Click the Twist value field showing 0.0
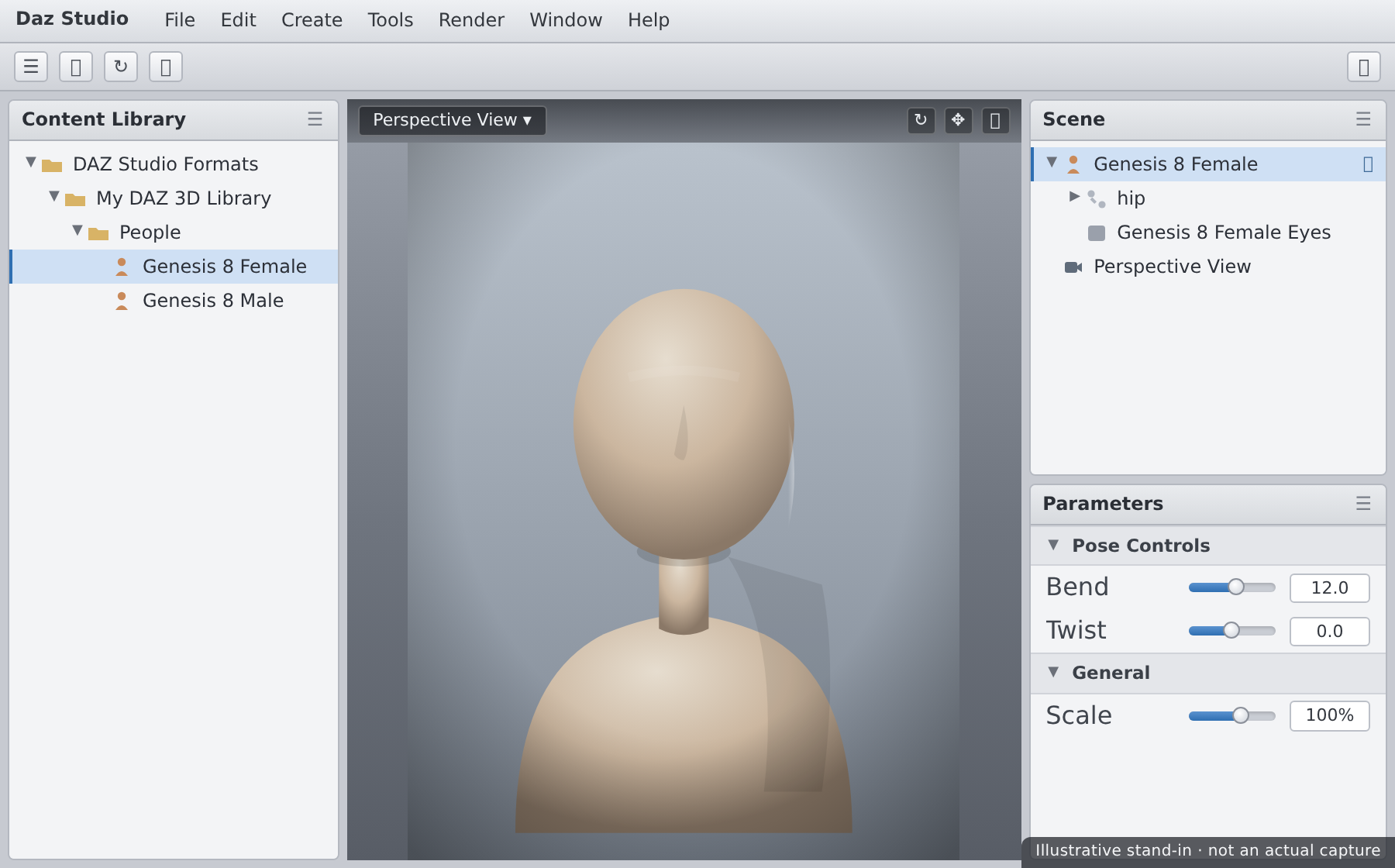 1330,632
